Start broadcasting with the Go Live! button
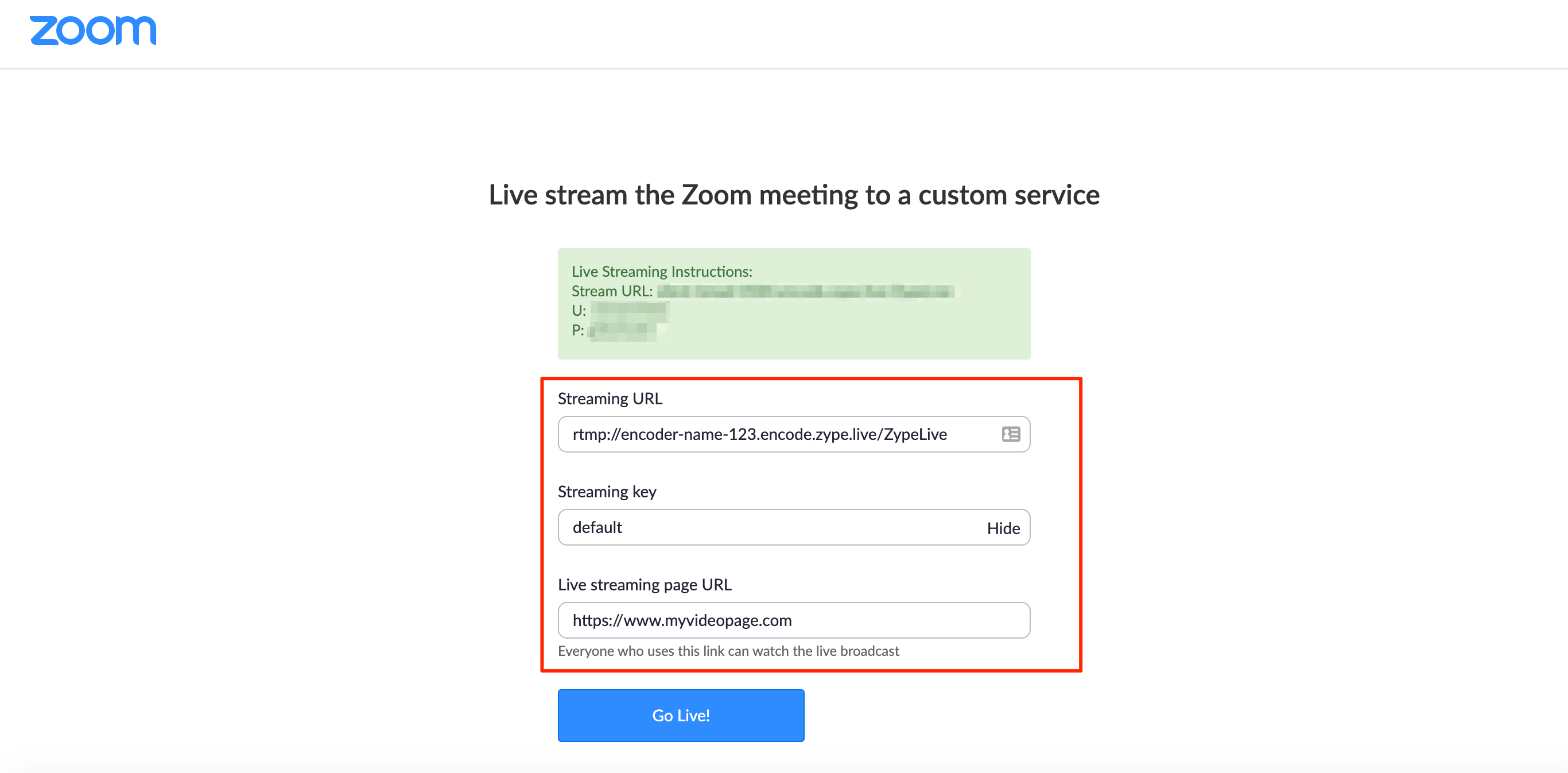The height and width of the screenshot is (773, 1568). point(681,715)
